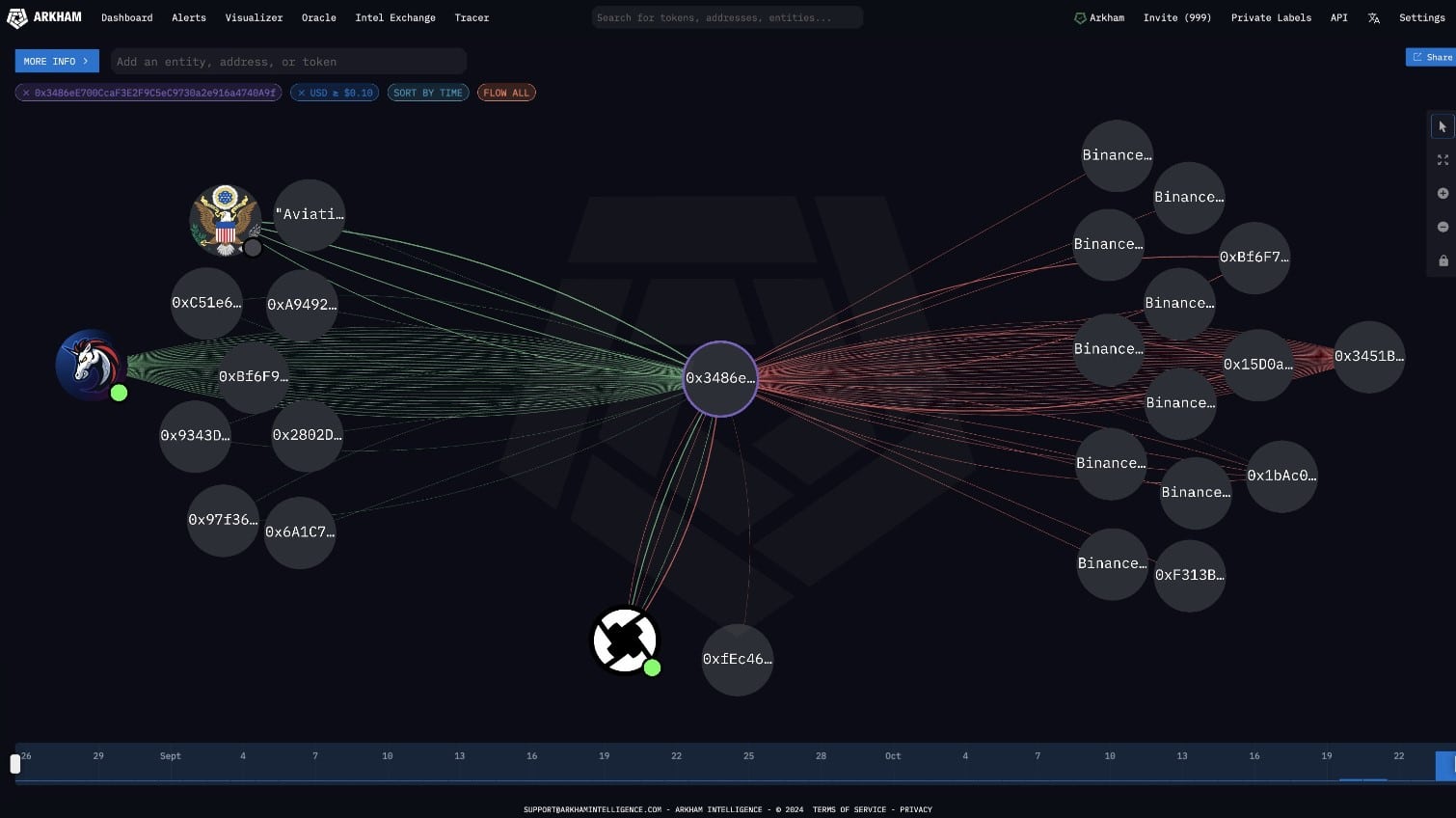Select the pointer cursor tool
Screen dimensions: 1456x818
[x=1443, y=126]
